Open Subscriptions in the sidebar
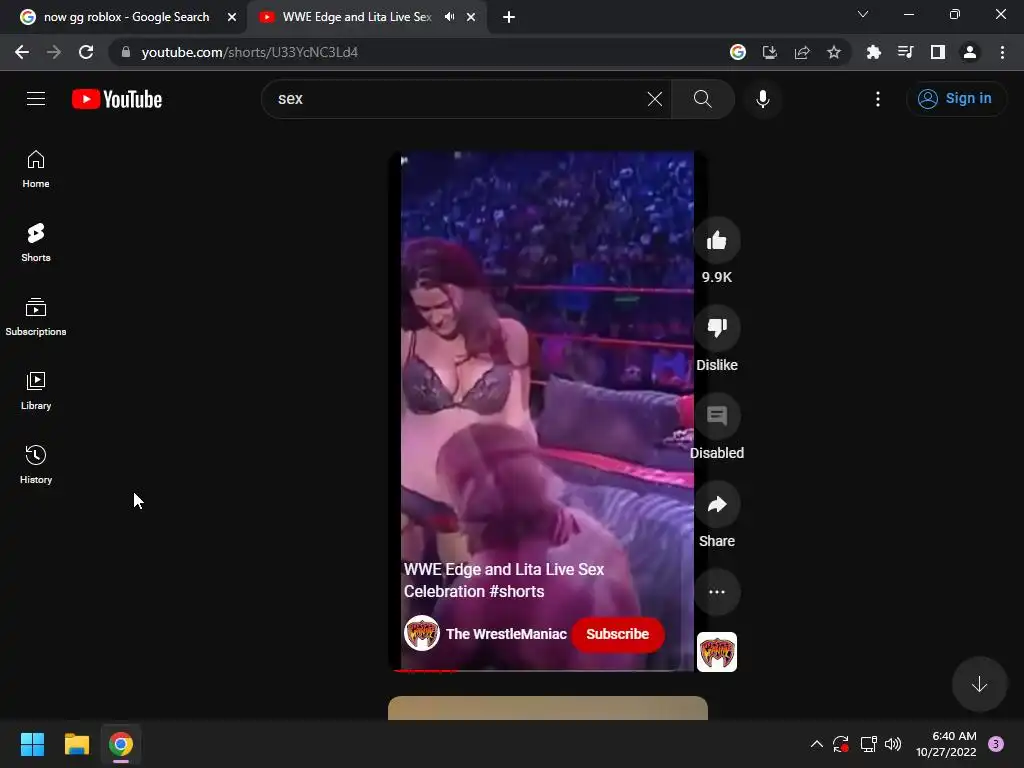This screenshot has height=768, width=1024. pos(36,317)
